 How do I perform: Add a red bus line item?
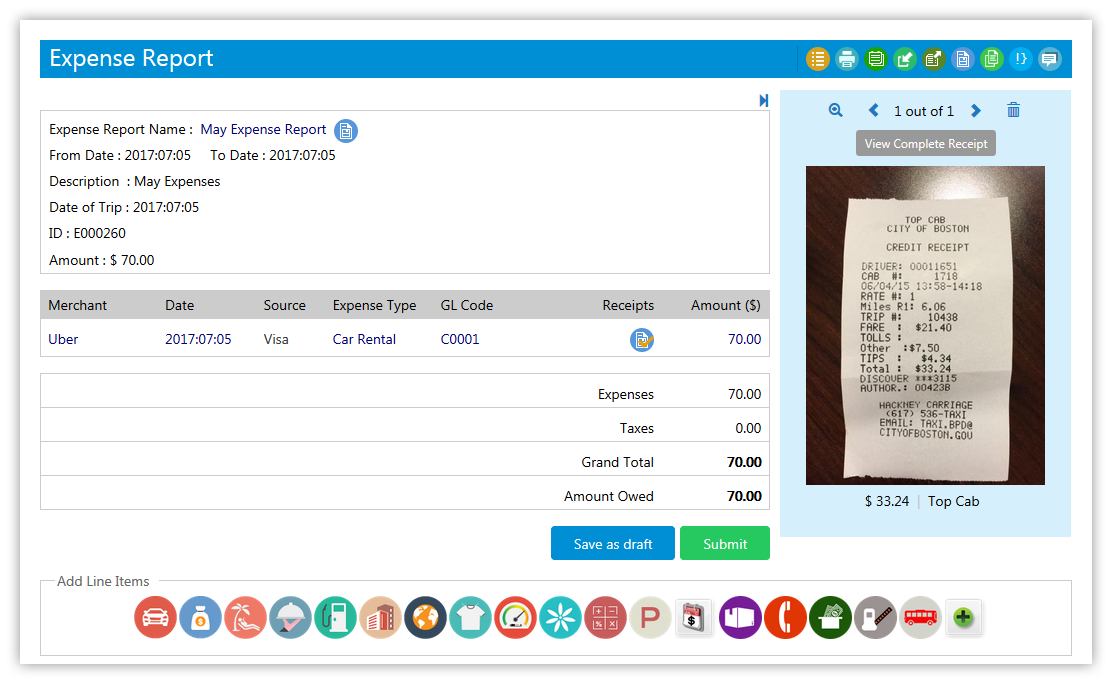click(921, 617)
